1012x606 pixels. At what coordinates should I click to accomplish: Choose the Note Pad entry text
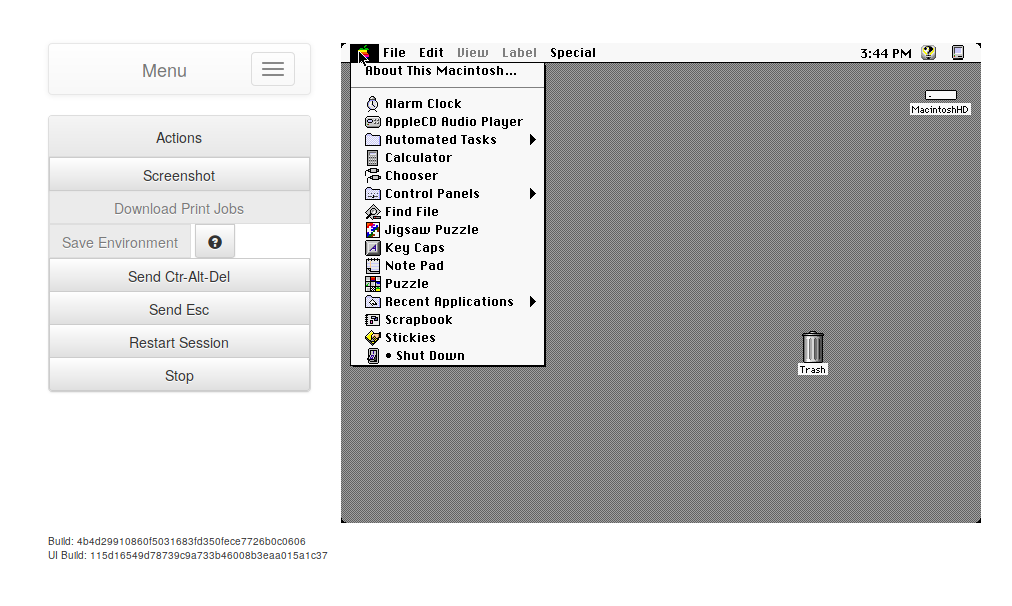click(414, 265)
